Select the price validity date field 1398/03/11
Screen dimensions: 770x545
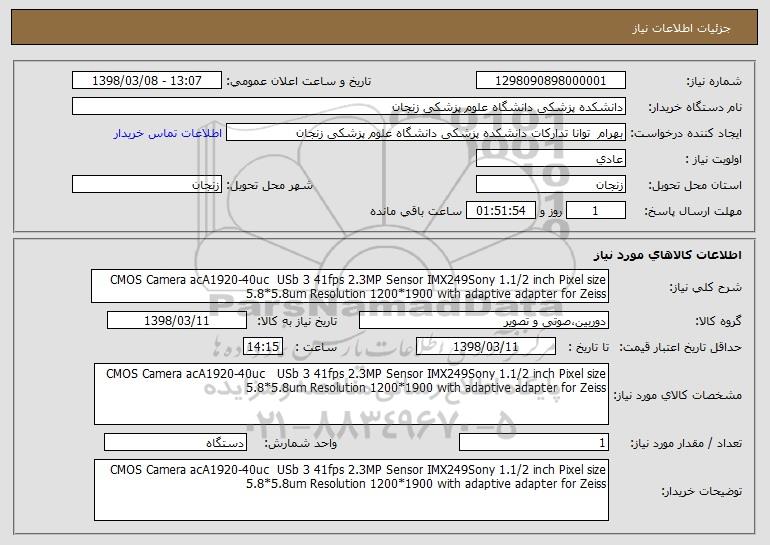point(486,347)
